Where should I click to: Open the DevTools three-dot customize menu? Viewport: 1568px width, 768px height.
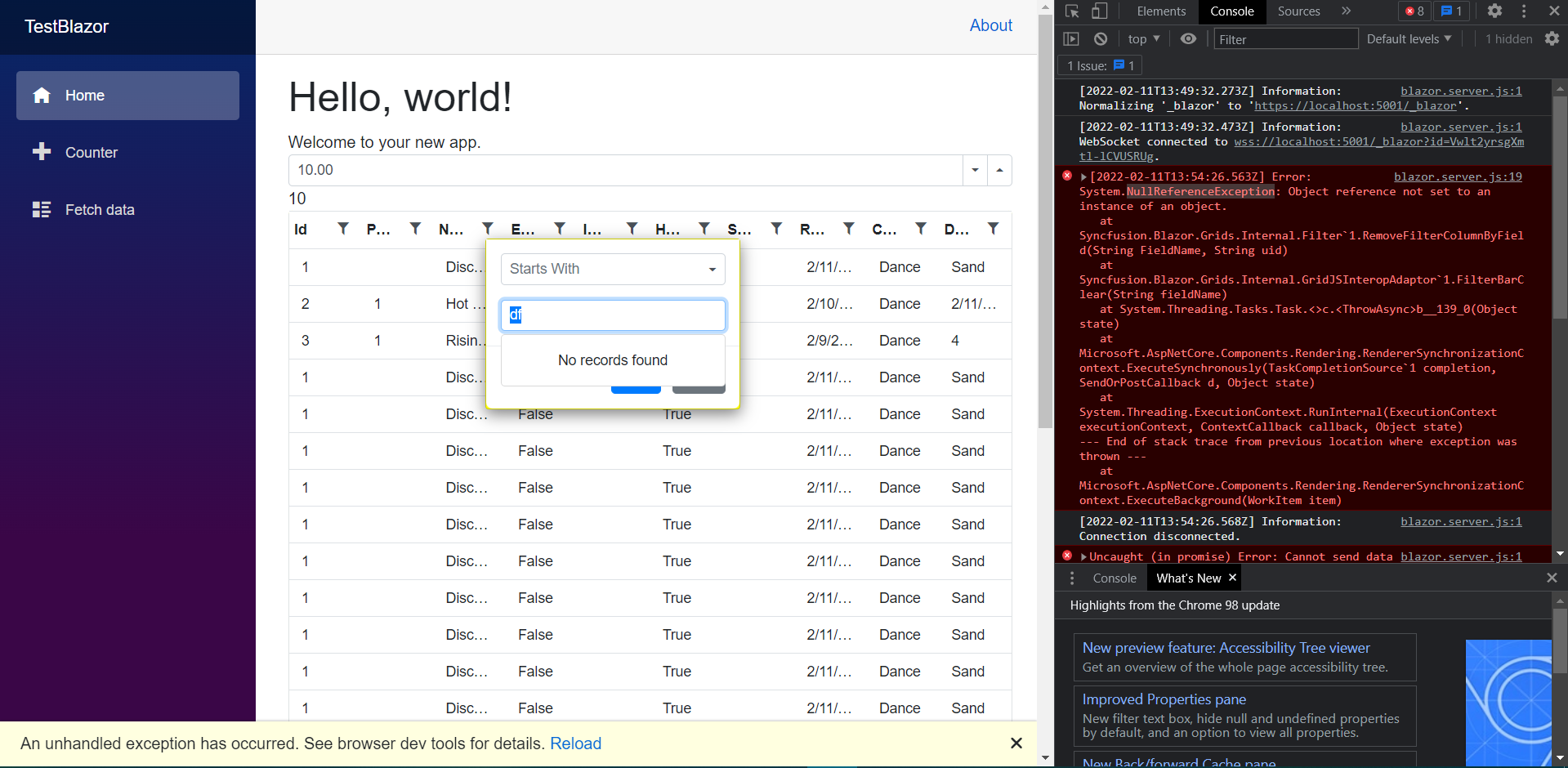pyautogui.click(x=1524, y=11)
